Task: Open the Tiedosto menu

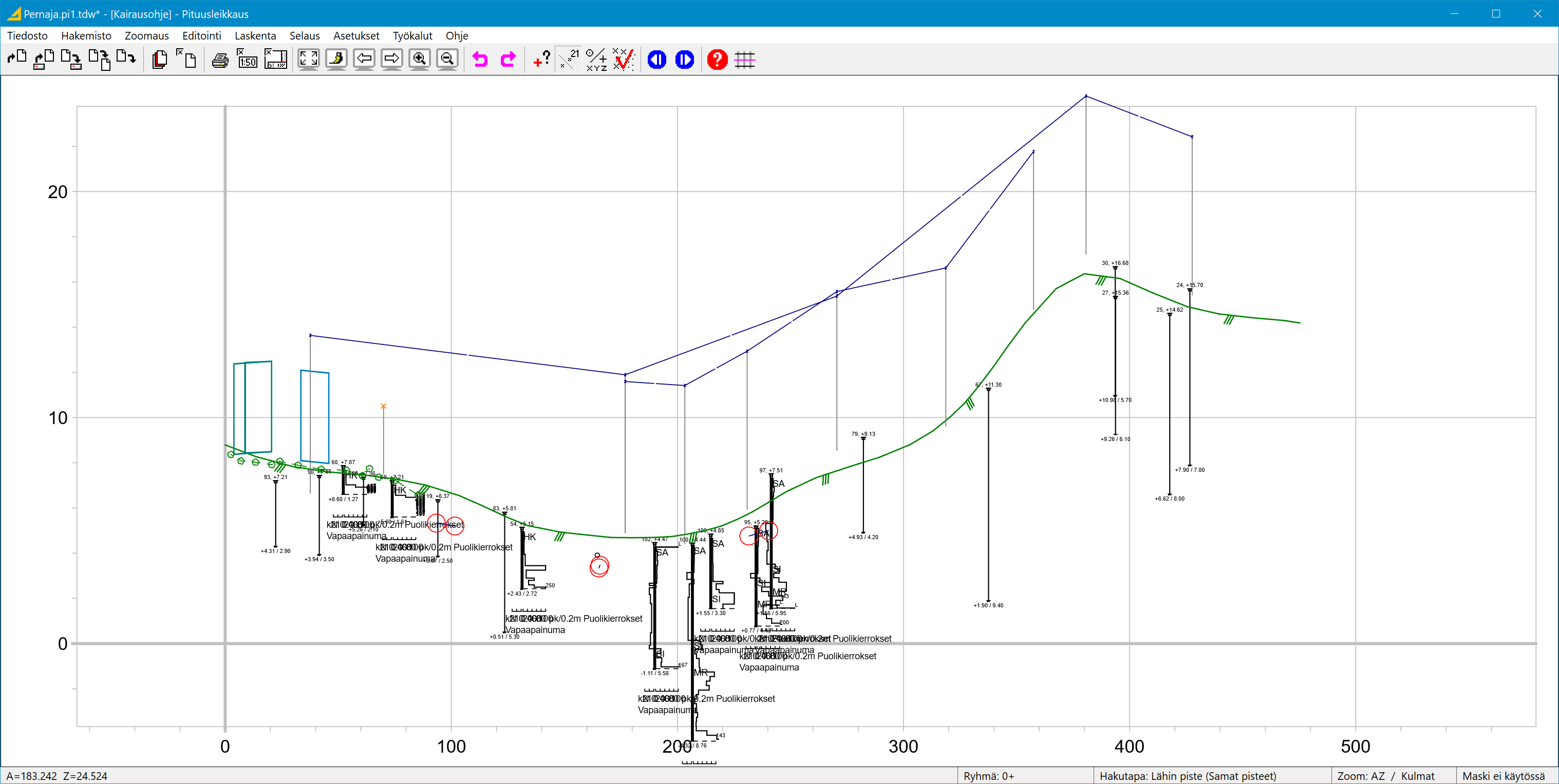Action: (x=27, y=36)
